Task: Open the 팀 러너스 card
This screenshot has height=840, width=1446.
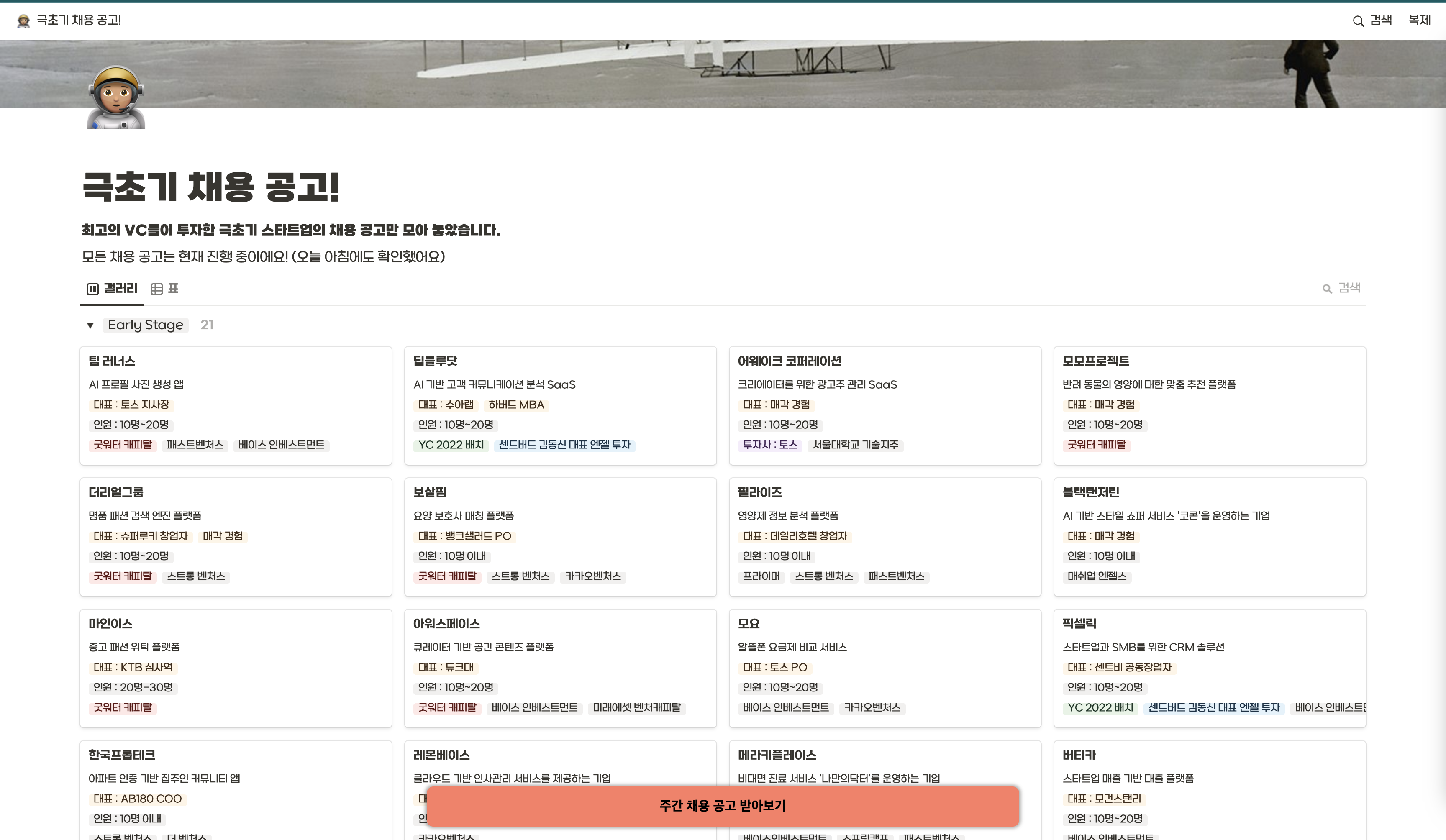Action: (x=236, y=405)
